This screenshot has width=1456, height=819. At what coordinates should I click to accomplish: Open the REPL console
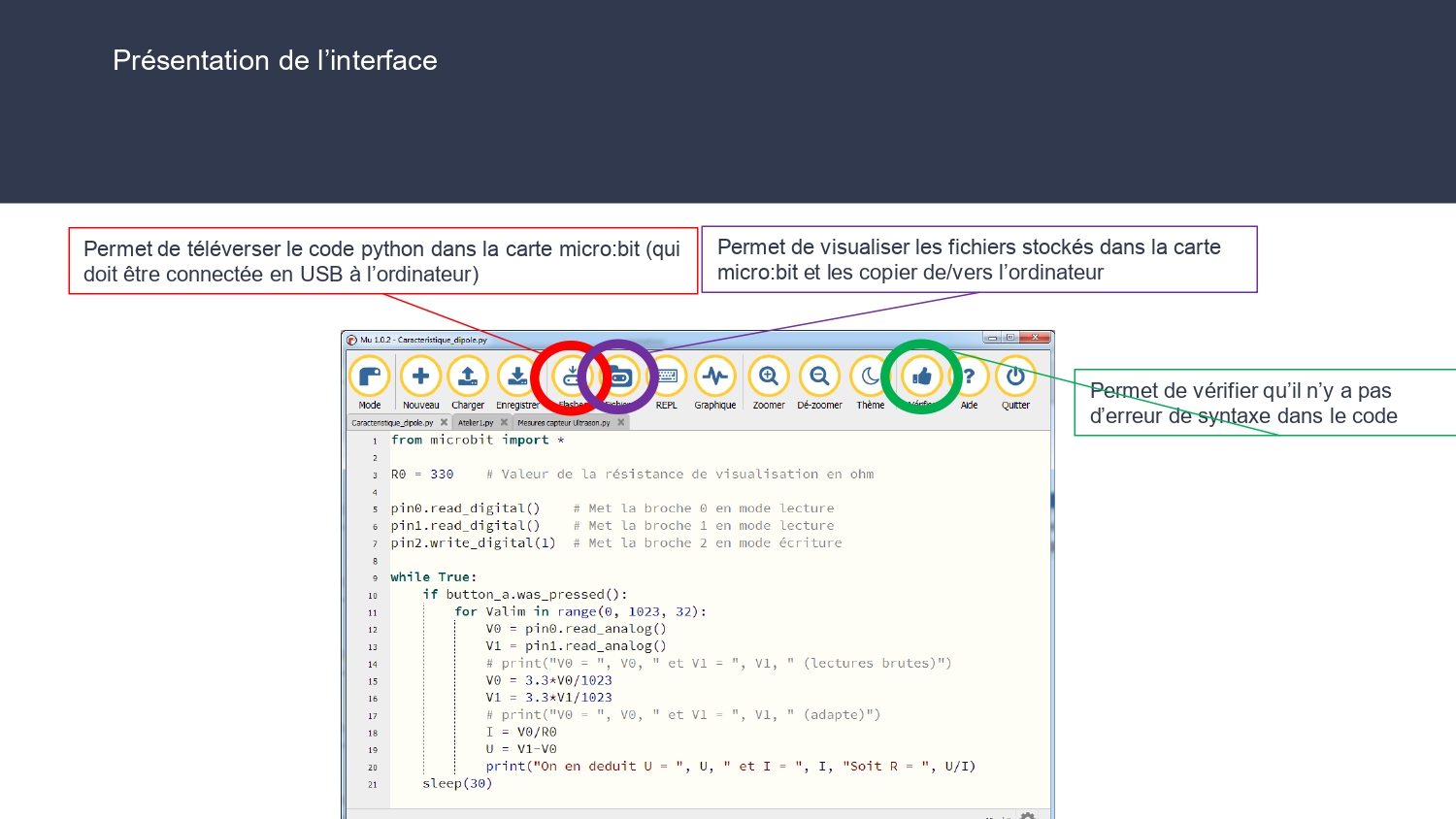tap(667, 377)
